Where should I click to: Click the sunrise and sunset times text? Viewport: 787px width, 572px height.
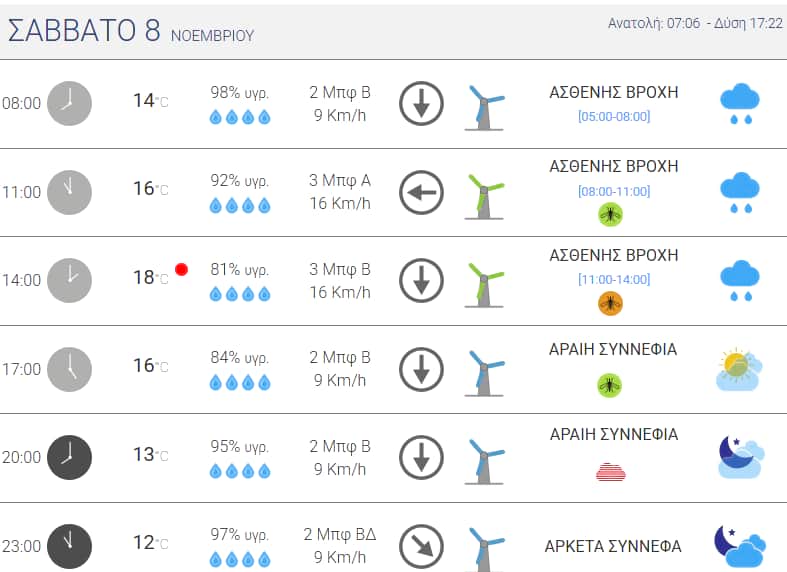695,23
